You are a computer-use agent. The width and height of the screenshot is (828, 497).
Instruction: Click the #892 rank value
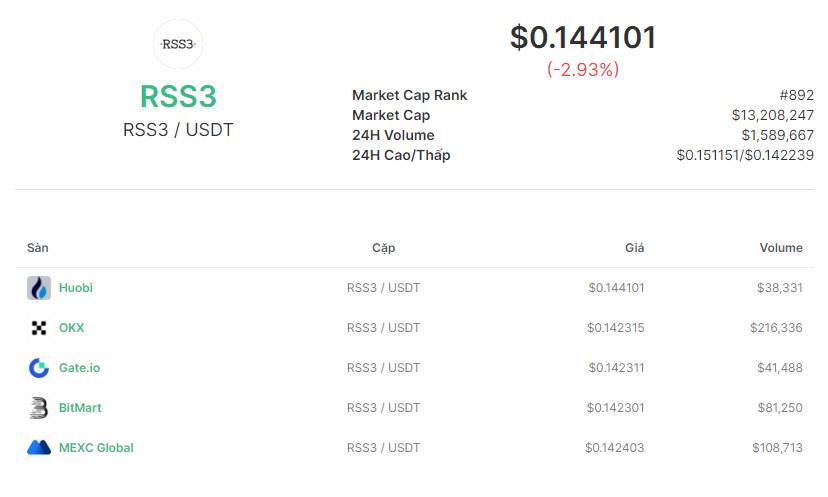(x=796, y=95)
